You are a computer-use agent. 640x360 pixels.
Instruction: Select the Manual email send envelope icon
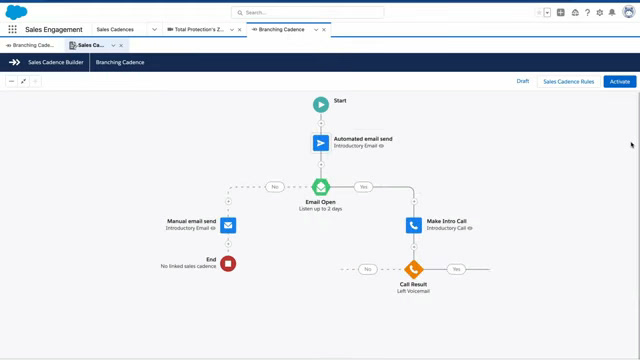click(x=228, y=225)
